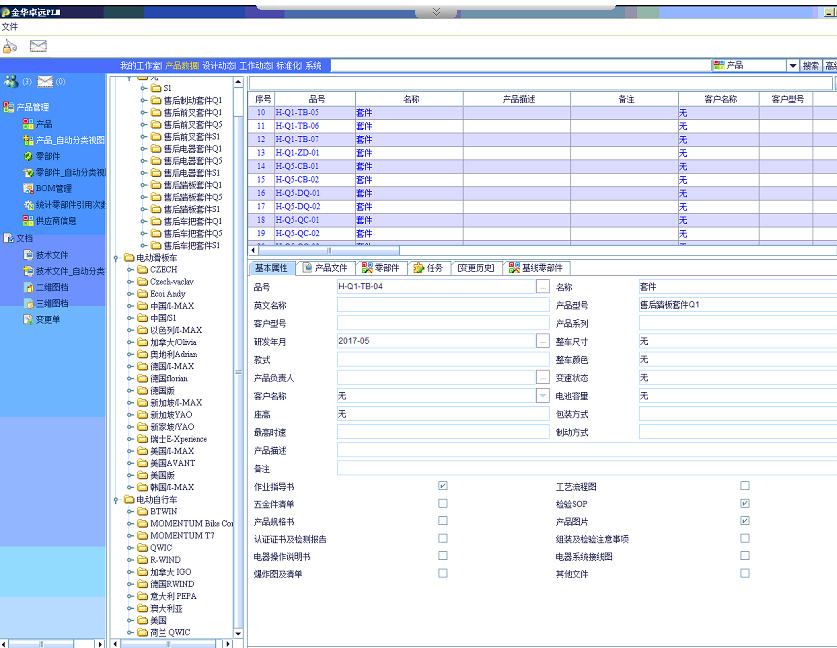Click the envelope mail icon in the toolbar
Viewport: 837px width, 648px height.
point(38,46)
